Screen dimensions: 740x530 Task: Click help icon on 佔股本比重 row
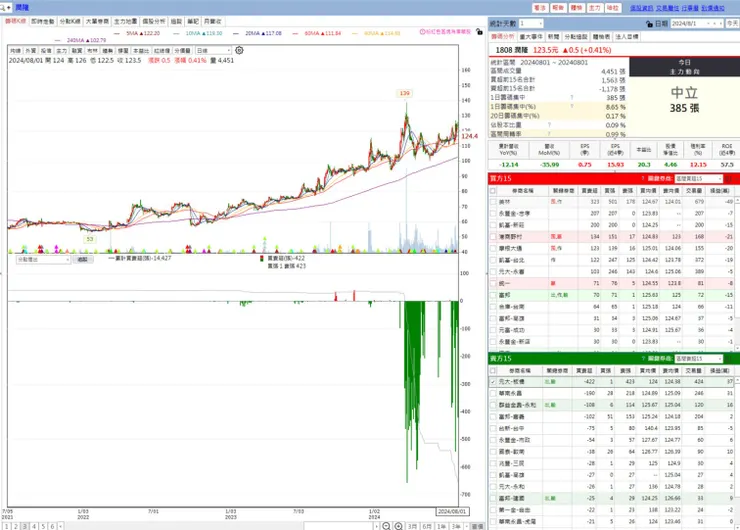(x=549, y=125)
